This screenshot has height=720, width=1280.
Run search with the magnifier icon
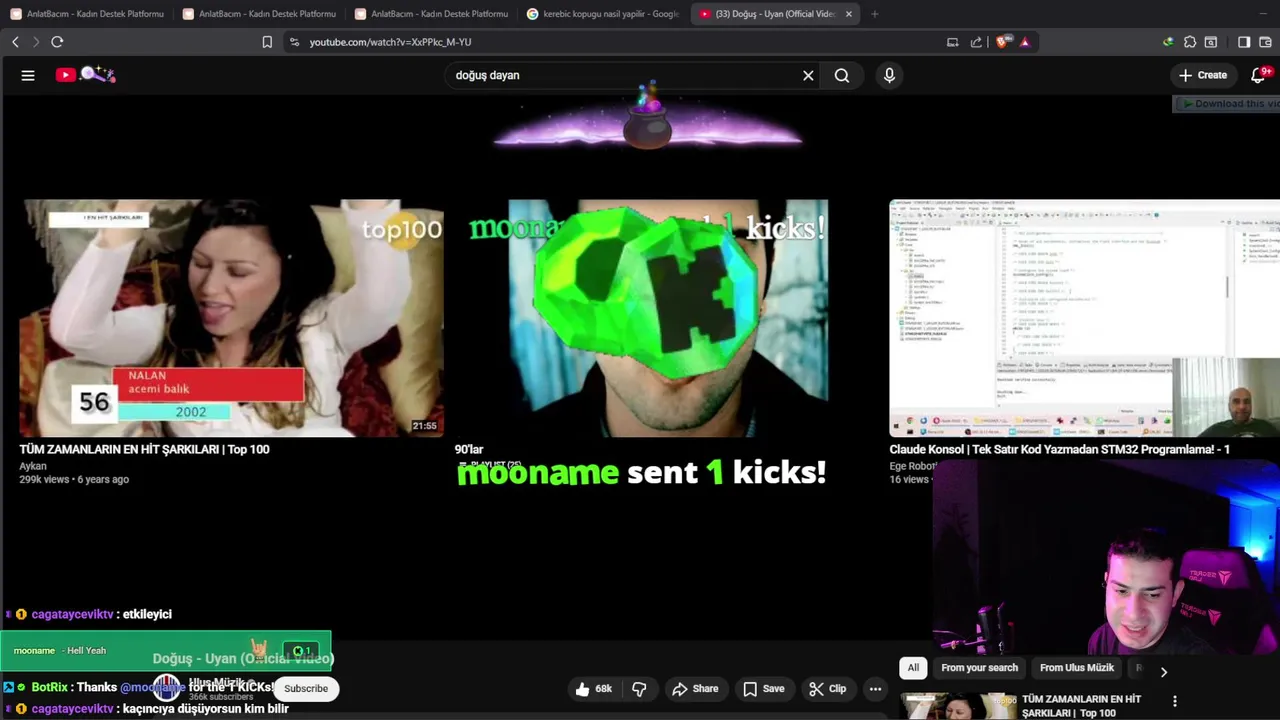click(842, 75)
